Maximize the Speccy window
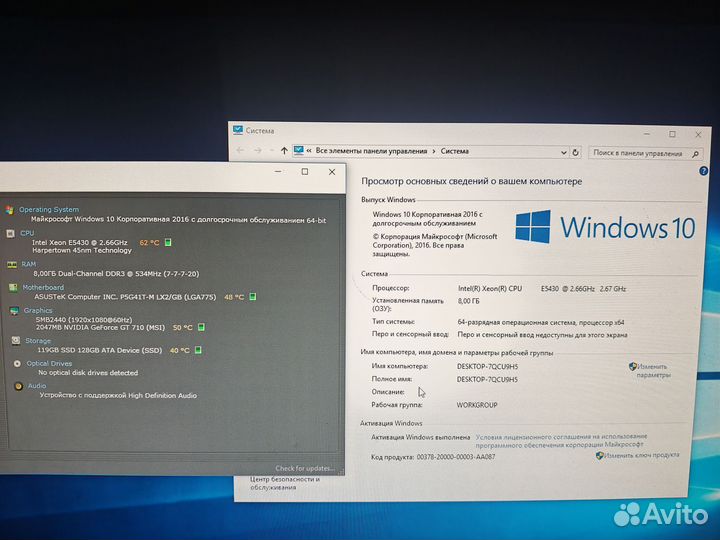720x540 pixels. coord(305,172)
